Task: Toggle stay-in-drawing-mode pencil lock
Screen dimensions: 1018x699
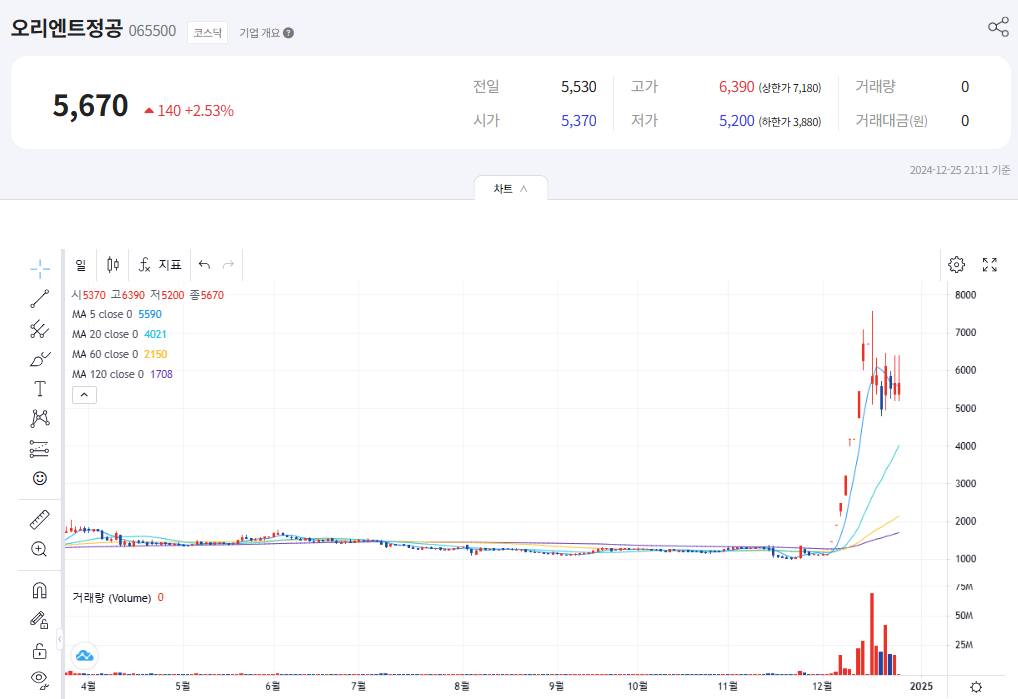Action: 40,620
